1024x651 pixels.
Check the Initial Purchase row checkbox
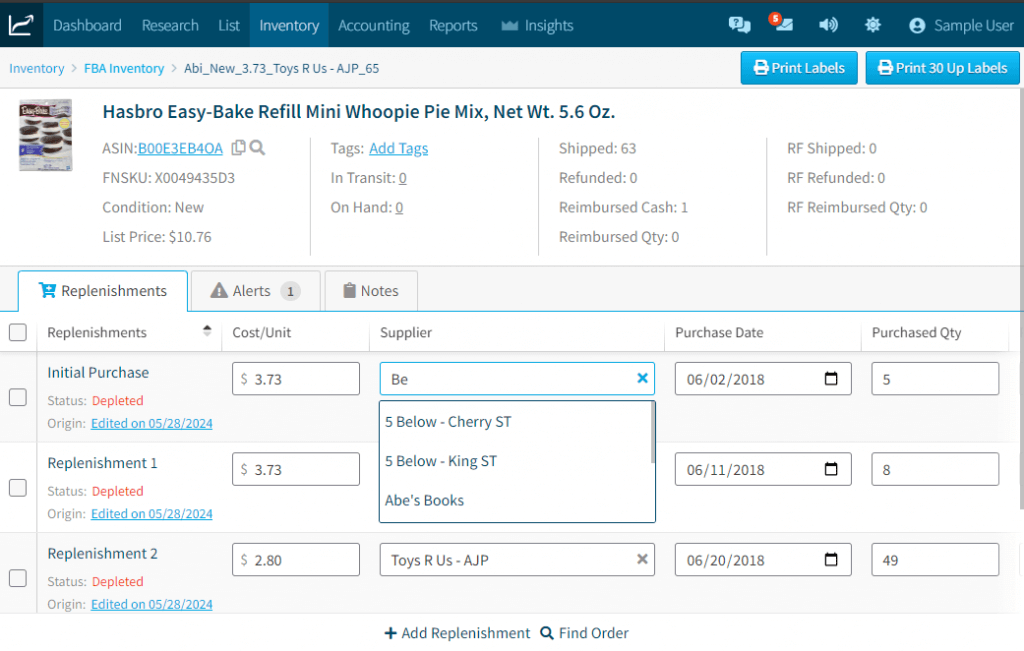point(18,397)
